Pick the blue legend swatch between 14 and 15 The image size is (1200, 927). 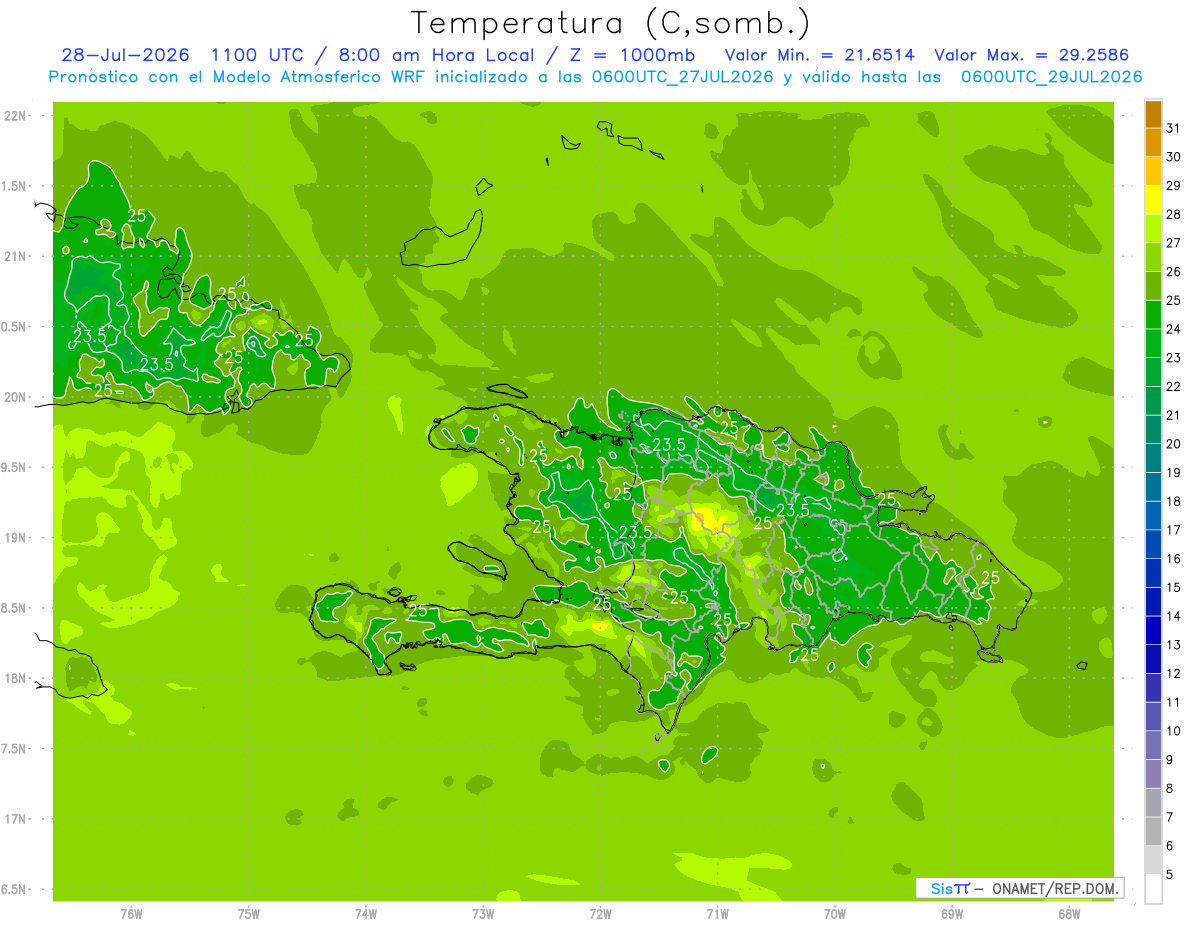[1153, 601]
